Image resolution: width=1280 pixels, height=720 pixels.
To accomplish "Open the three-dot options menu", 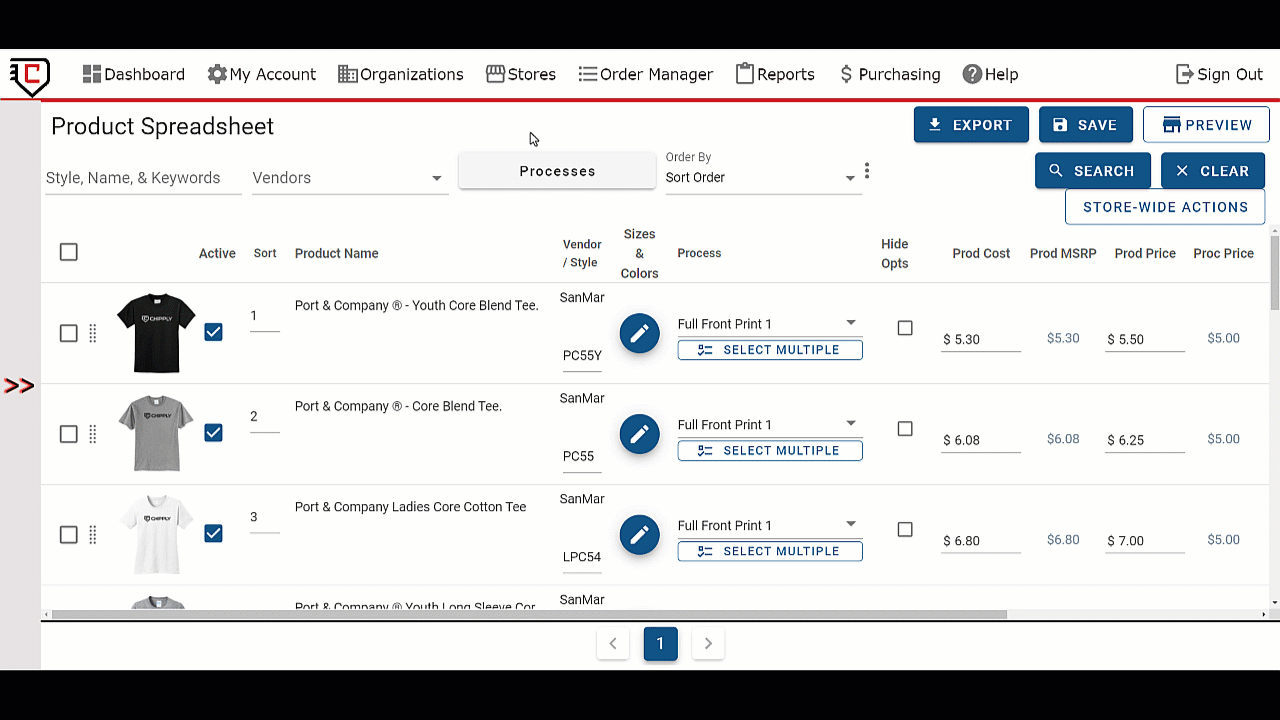I will click(867, 171).
